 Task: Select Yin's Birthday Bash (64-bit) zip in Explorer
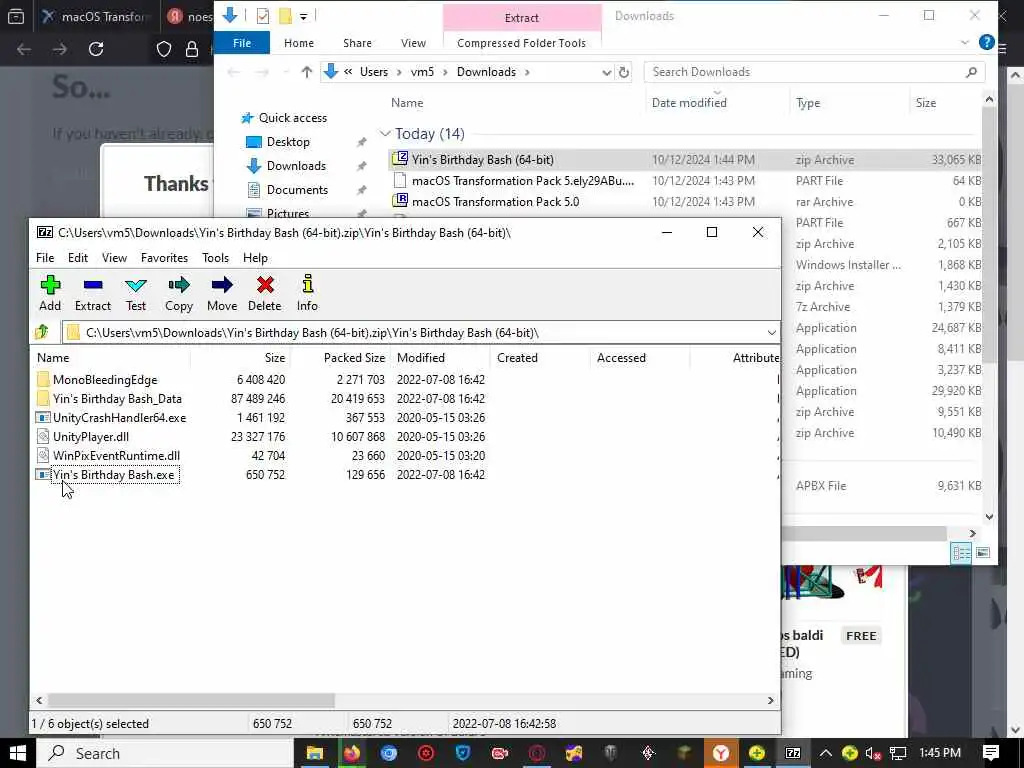coord(684,159)
